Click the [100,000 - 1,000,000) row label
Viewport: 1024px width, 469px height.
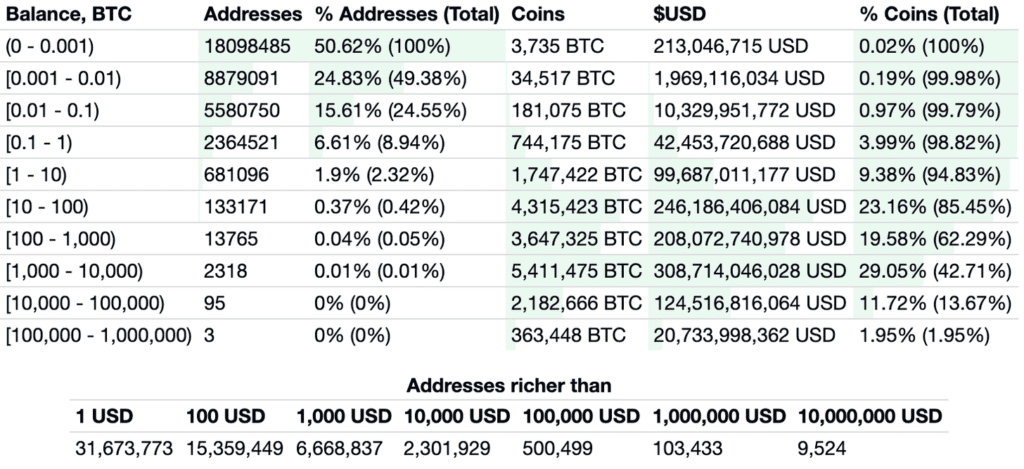(x=98, y=336)
